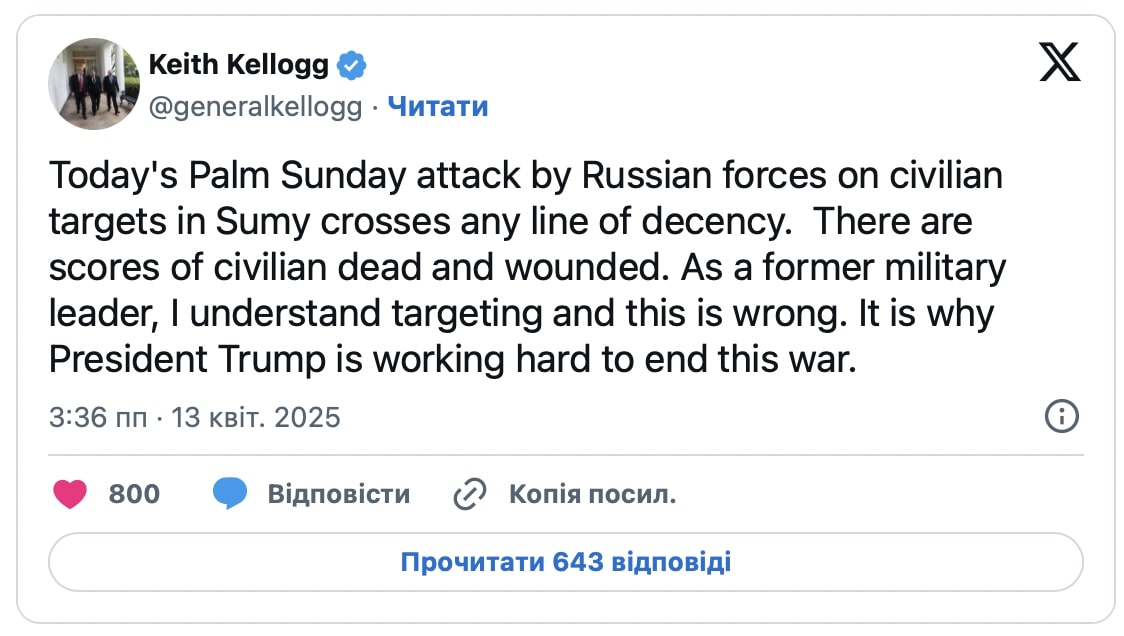1124x636 pixels.
Task: Open the 3:36 пп timestamp link
Action: click(98, 417)
